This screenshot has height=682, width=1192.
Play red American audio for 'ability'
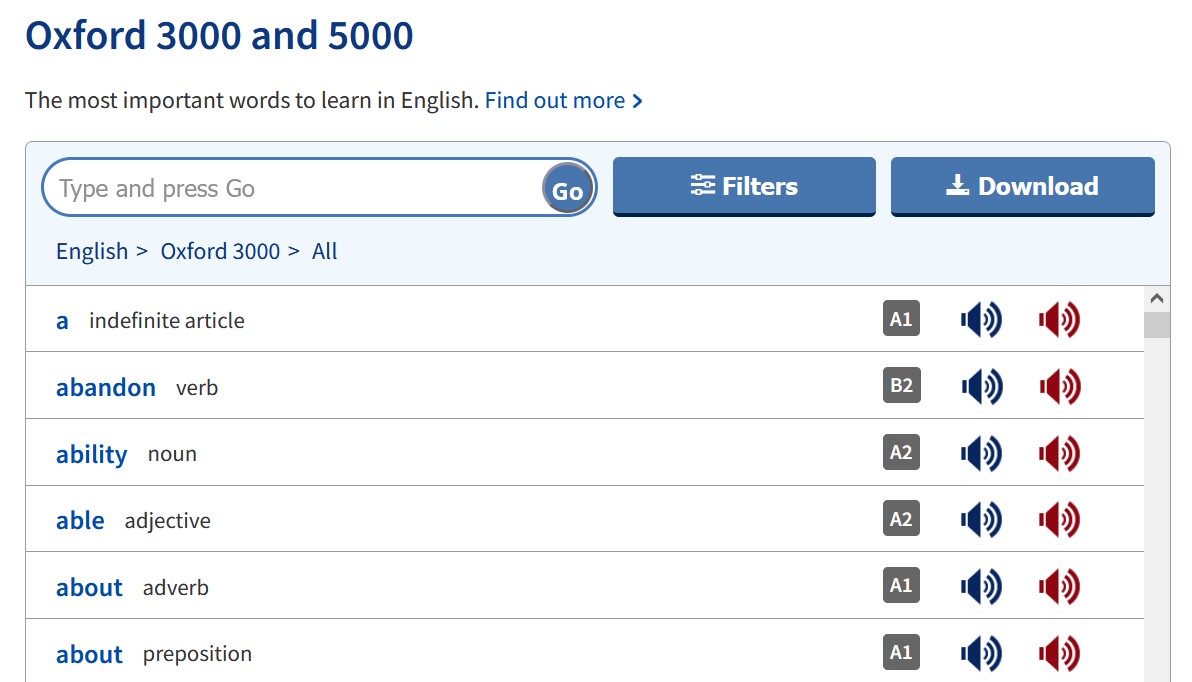click(x=1059, y=454)
